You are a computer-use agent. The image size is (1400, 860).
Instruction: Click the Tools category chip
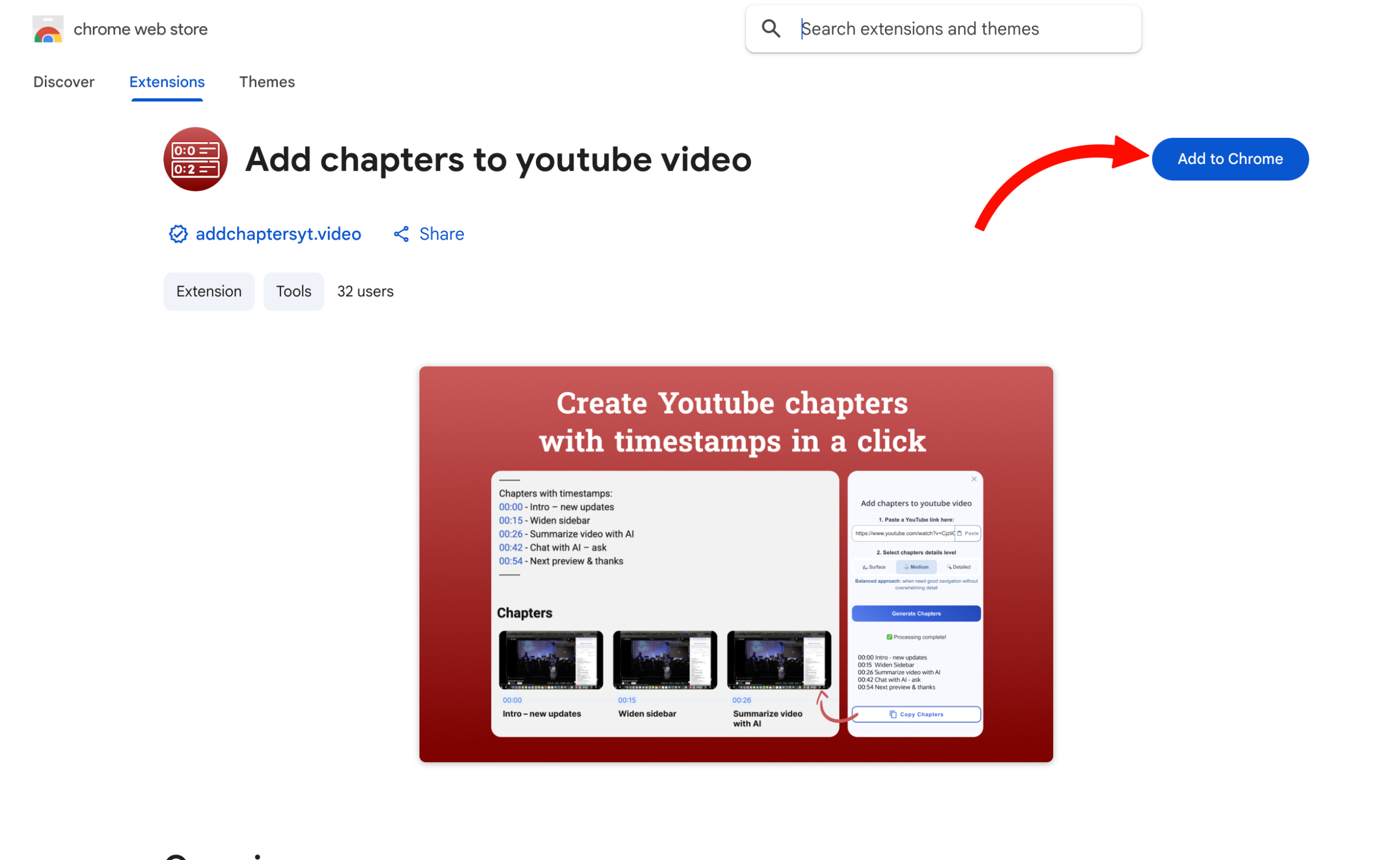click(x=293, y=291)
